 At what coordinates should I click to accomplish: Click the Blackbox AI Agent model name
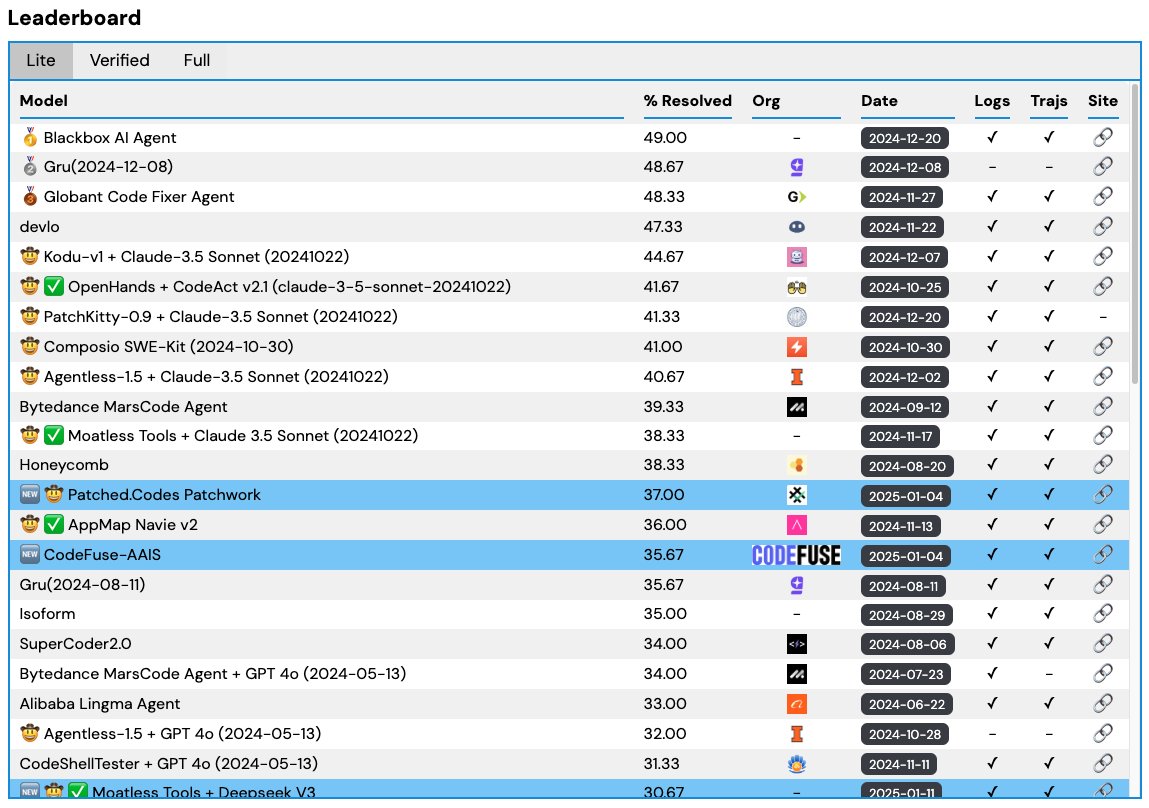click(110, 138)
